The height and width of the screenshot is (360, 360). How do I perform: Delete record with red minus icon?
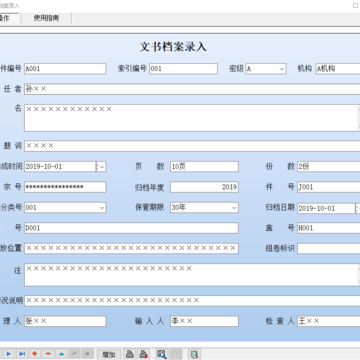[x=48, y=354]
